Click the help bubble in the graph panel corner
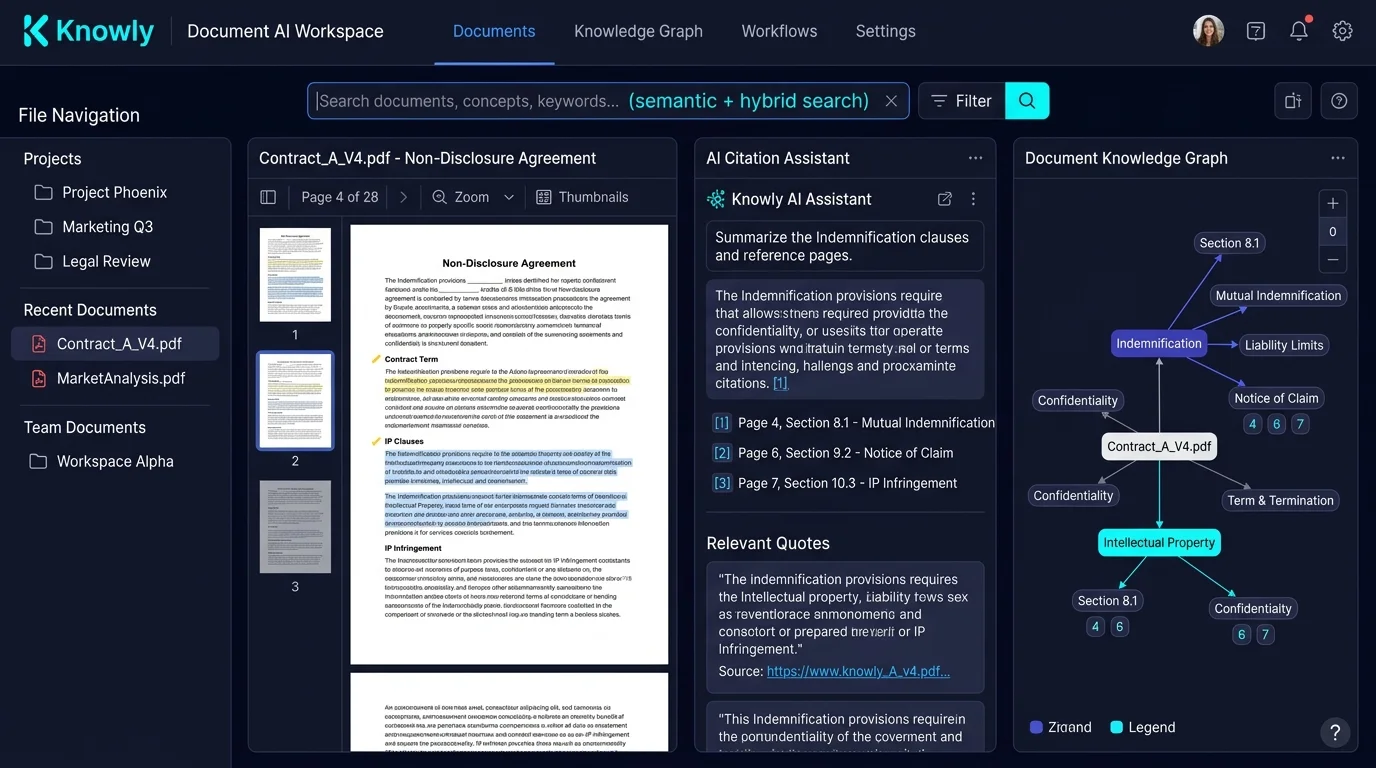 [x=1335, y=732]
